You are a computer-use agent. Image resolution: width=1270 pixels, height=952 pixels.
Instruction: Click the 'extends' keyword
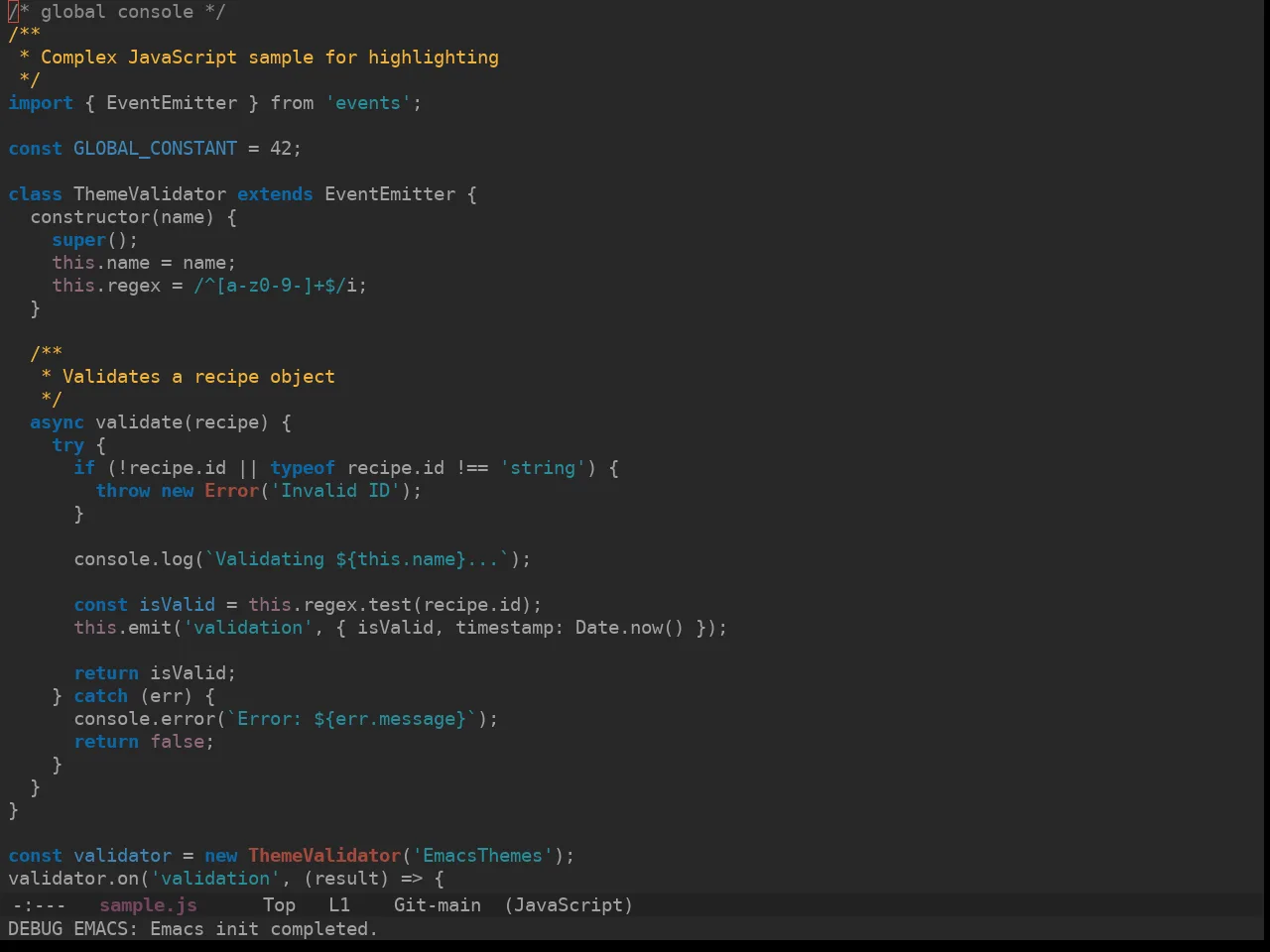275,194
